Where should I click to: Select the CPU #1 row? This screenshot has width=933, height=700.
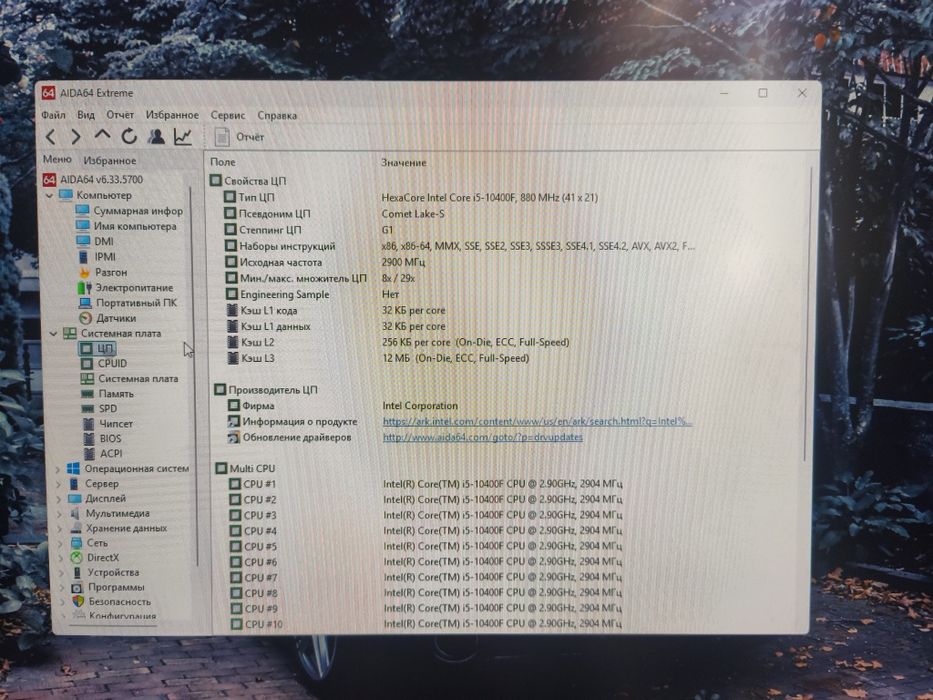pyautogui.click(x=425, y=484)
